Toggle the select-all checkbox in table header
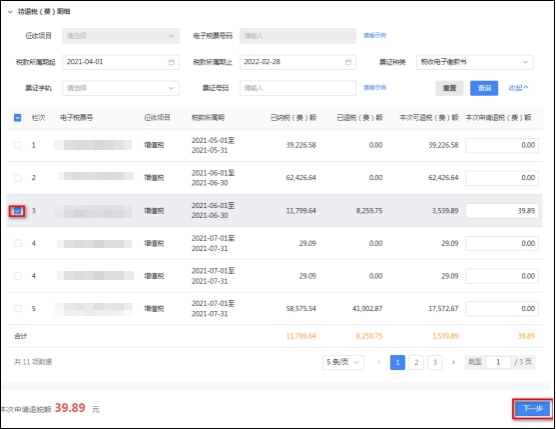556x429 pixels. click(x=17, y=118)
